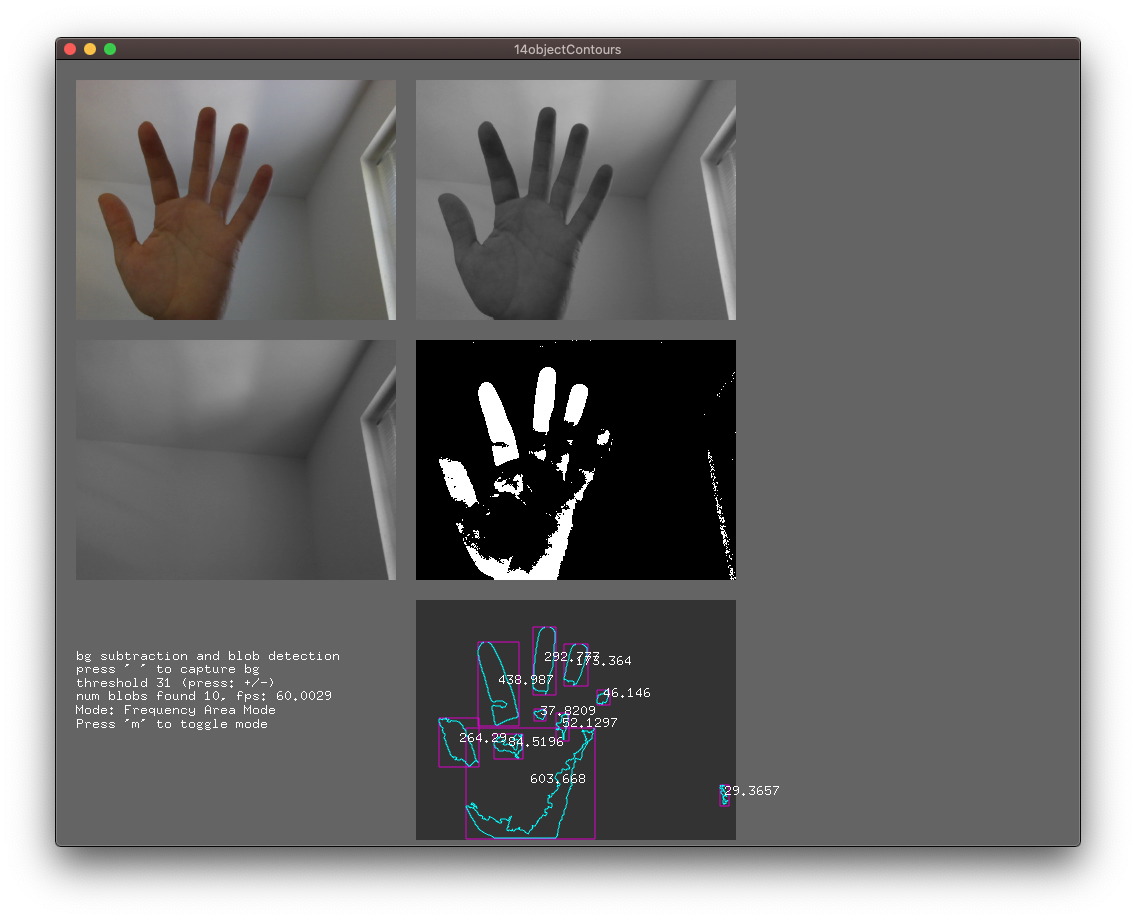
Task: Click the contour blob view panel
Action: coord(576,720)
